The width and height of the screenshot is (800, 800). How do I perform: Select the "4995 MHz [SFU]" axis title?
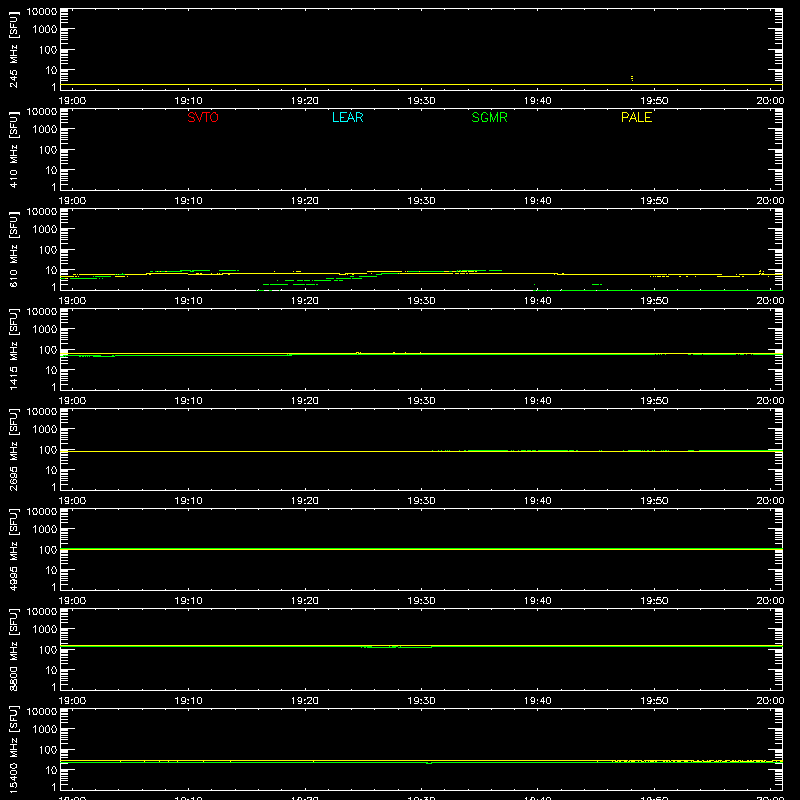point(13,549)
